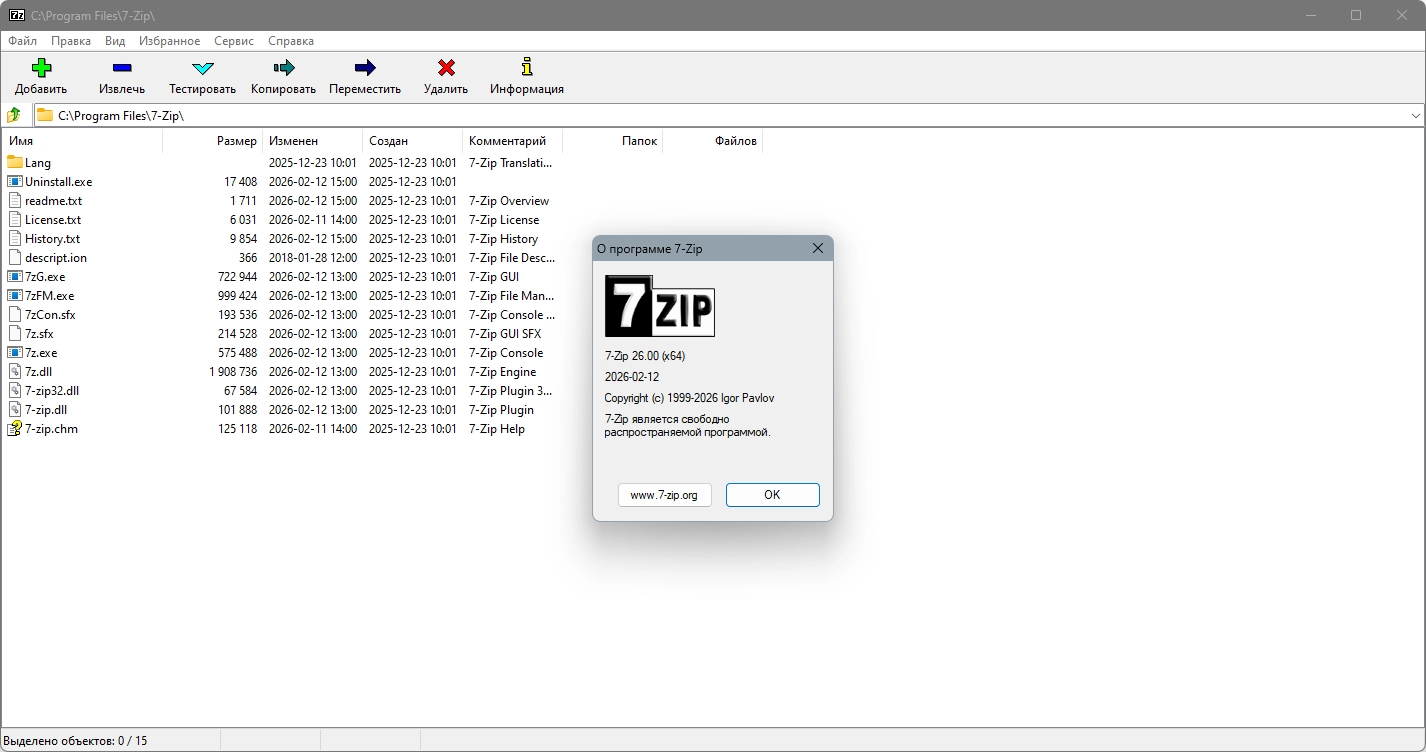Click OK in the About dialog
Image resolution: width=1426 pixels, height=752 pixels.
(772, 495)
